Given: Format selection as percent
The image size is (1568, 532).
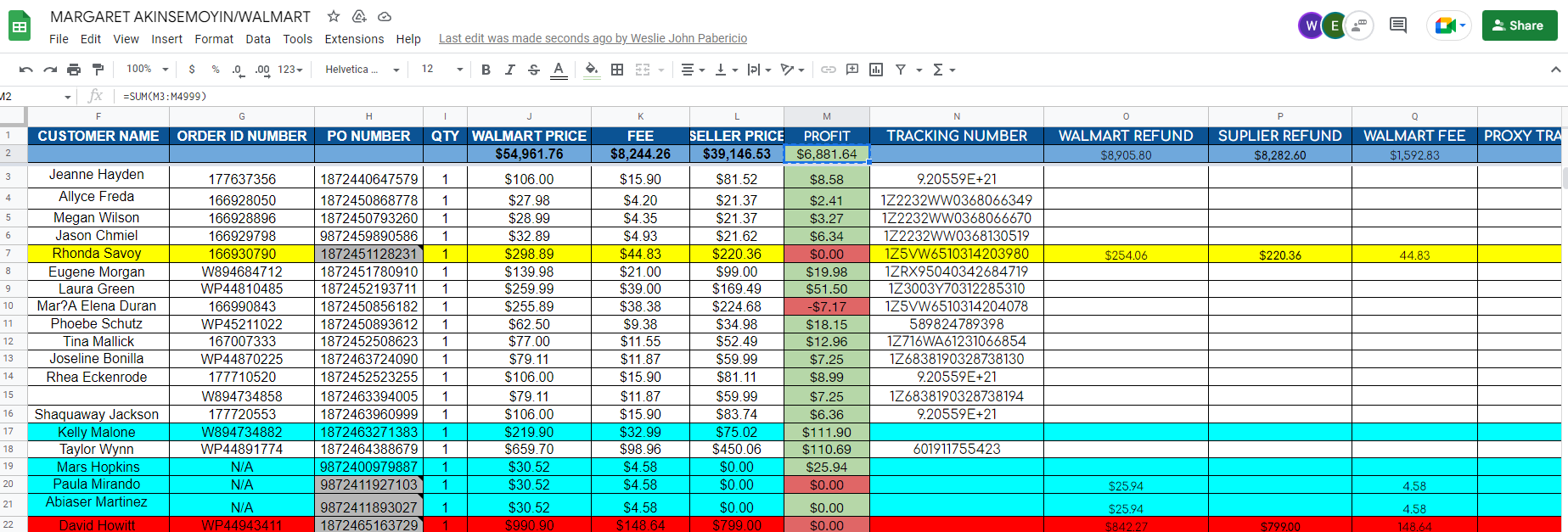Looking at the screenshot, I should pos(216,70).
